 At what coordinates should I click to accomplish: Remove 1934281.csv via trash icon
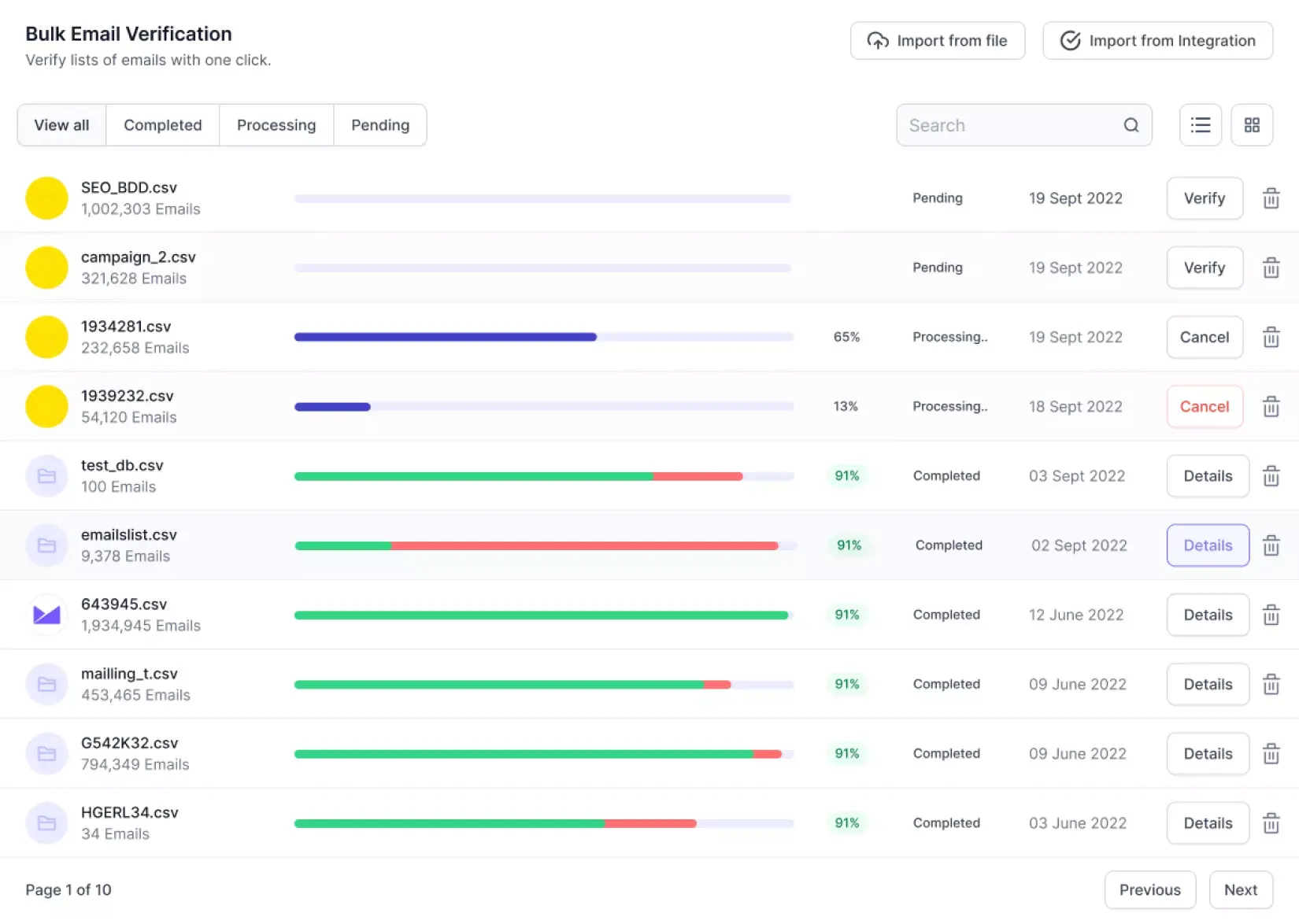coord(1271,337)
